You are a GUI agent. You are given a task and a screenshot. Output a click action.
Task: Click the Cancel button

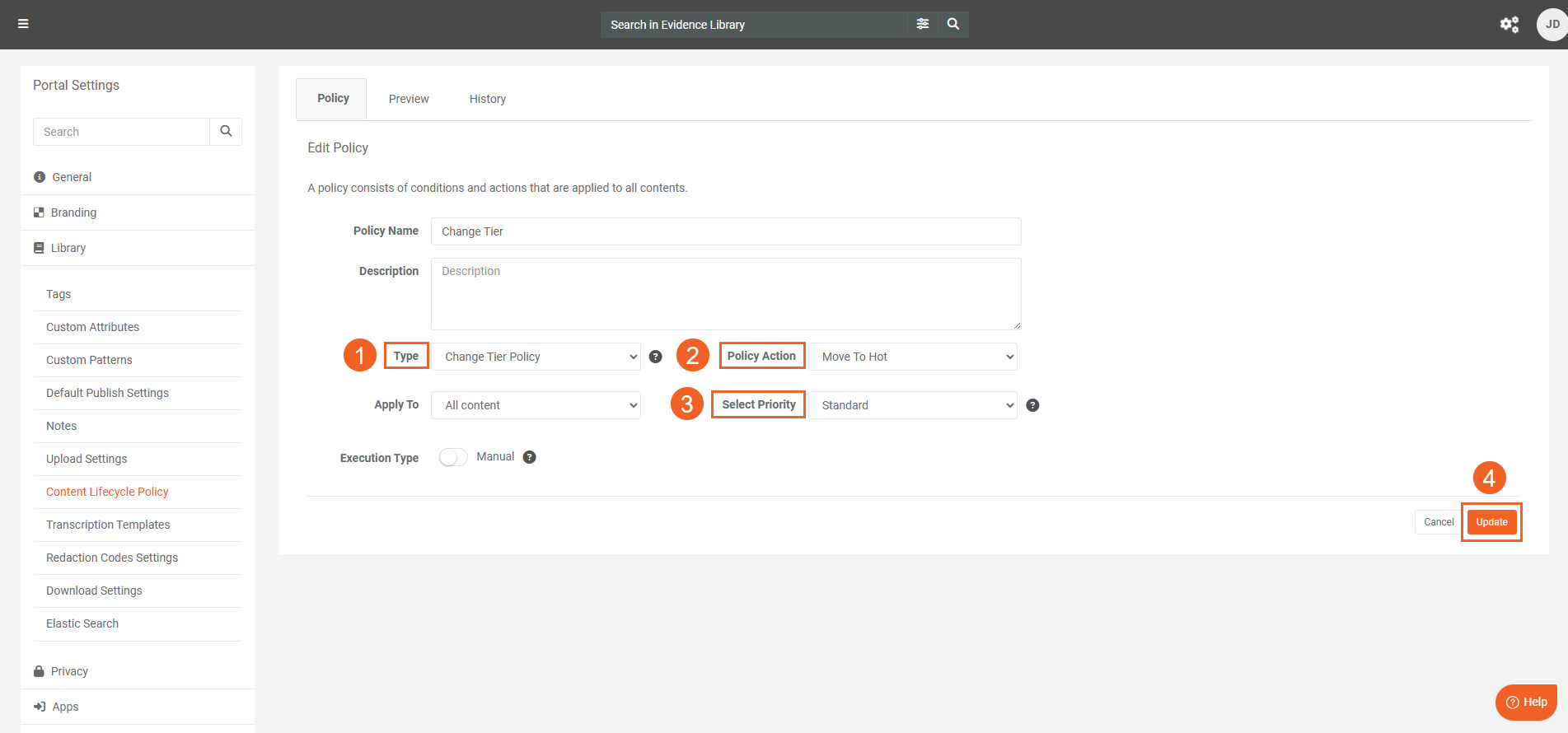pyautogui.click(x=1439, y=522)
